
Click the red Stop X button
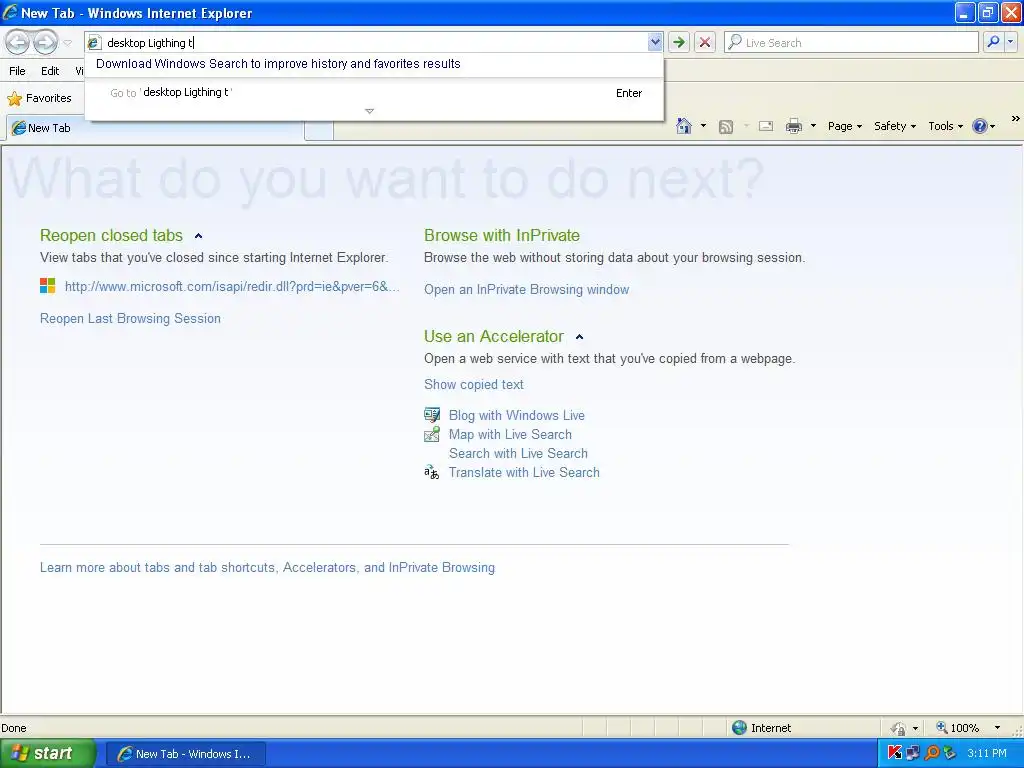tap(705, 42)
